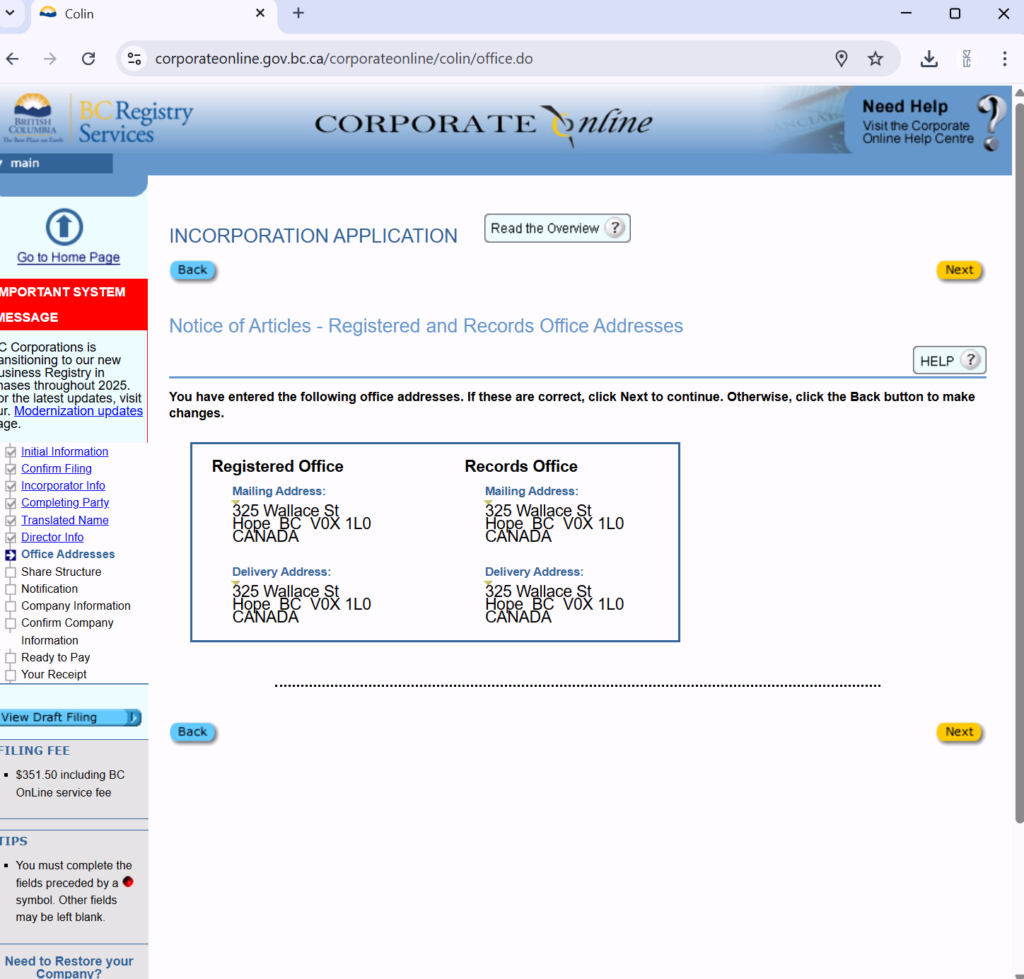Screen dimensions: 1024x979
Task: Switch to the Colin browser tab
Action: (x=150, y=14)
